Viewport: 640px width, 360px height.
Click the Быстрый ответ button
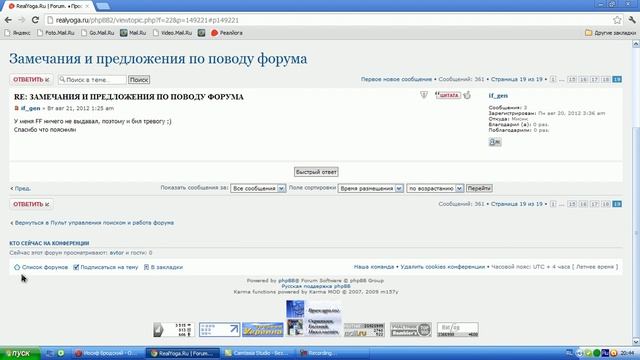[316, 172]
